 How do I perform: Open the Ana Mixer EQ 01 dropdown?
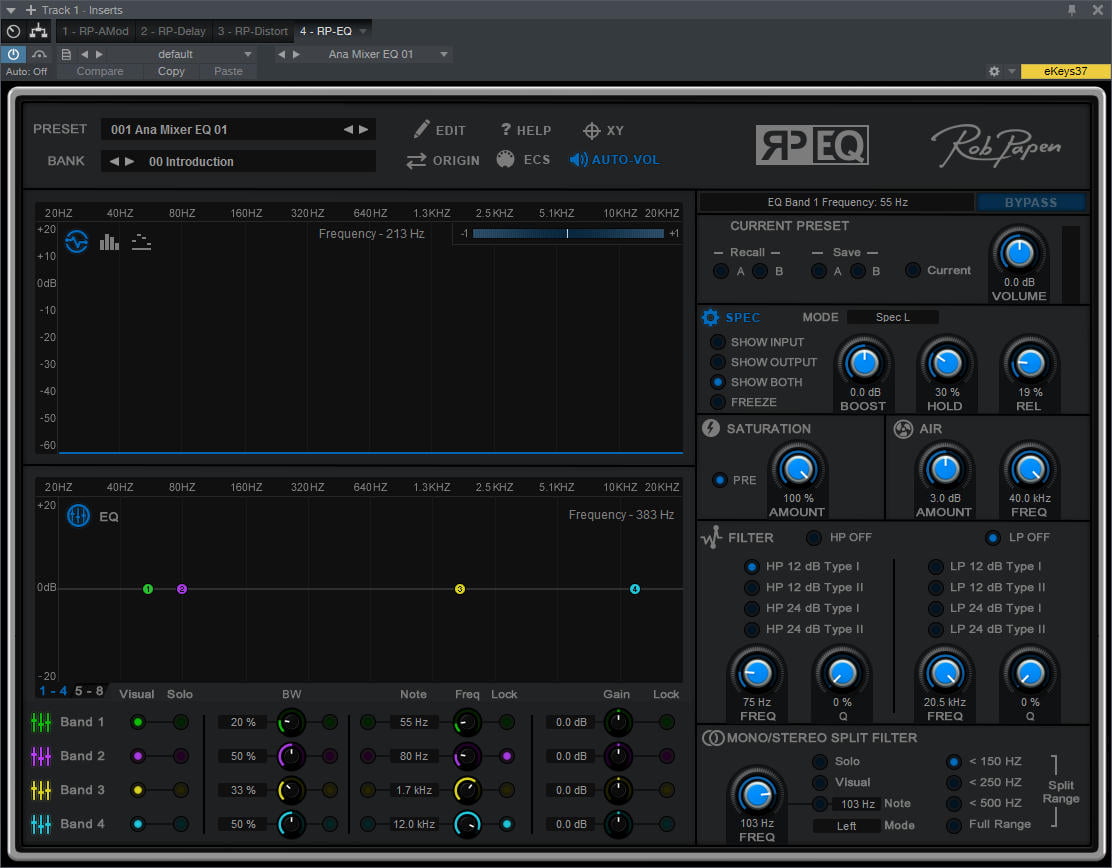click(x=444, y=54)
